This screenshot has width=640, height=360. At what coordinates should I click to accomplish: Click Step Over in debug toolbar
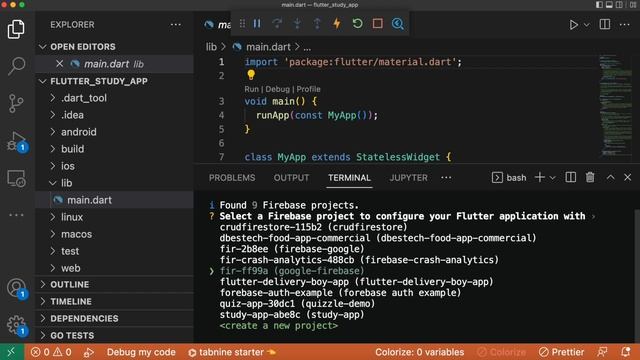277,24
